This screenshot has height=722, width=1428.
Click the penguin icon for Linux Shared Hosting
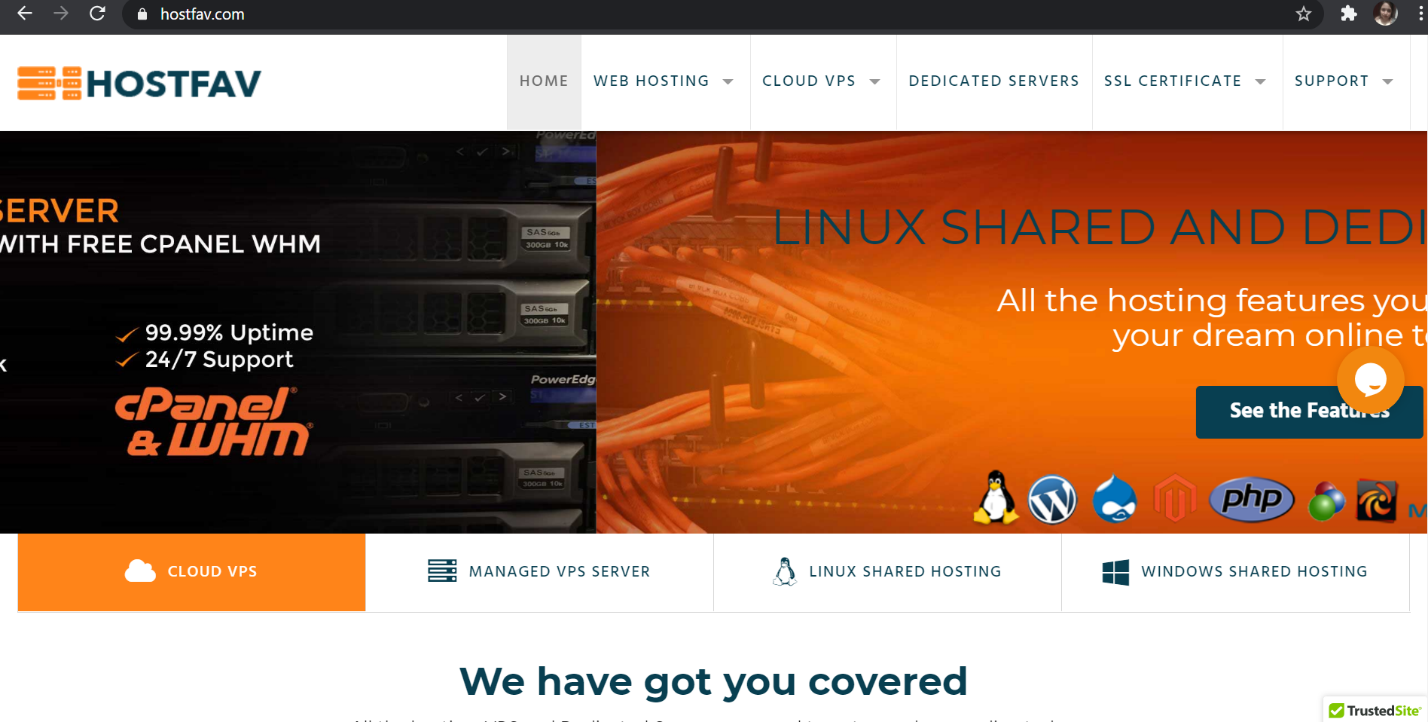coord(785,571)
